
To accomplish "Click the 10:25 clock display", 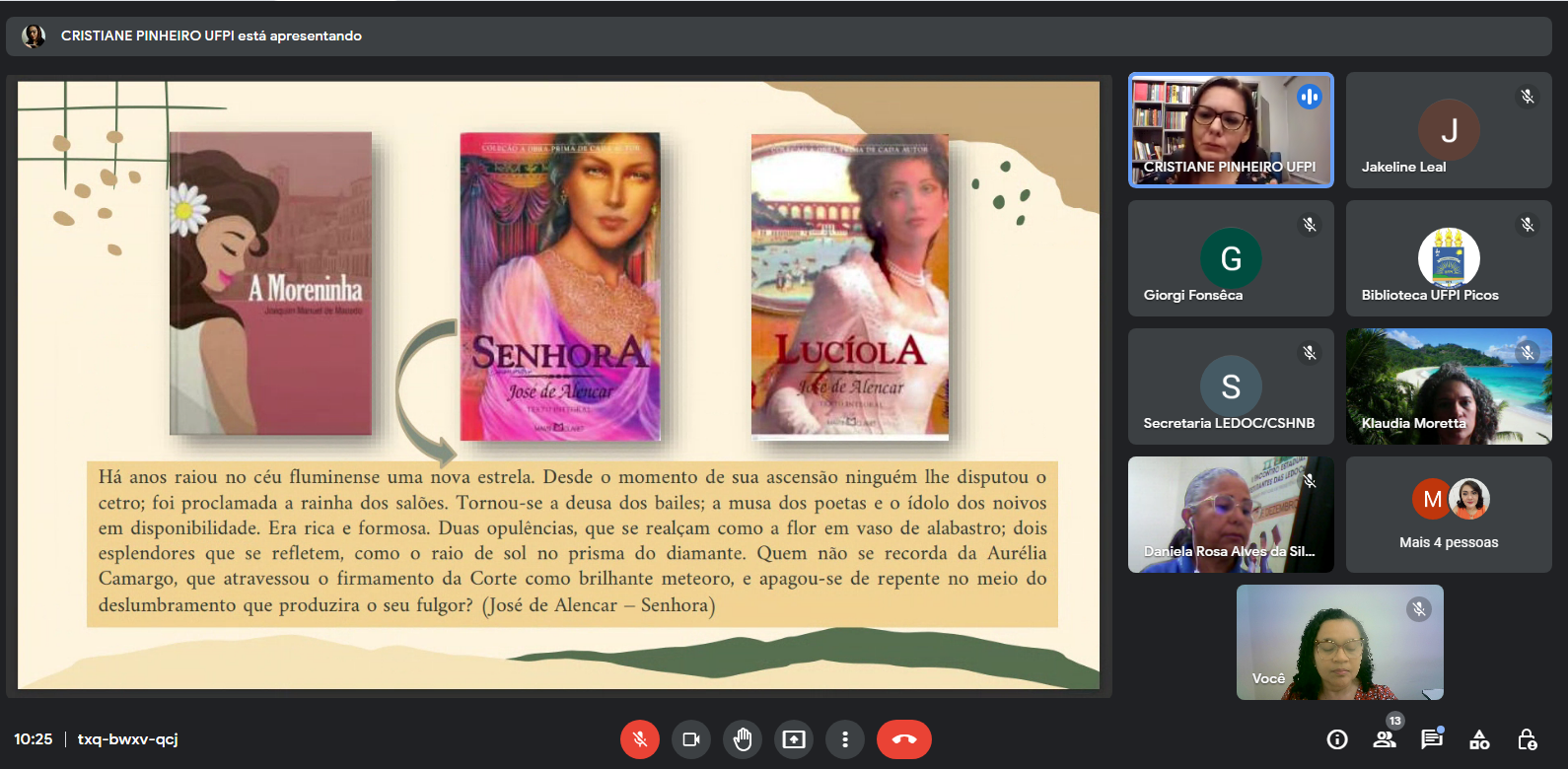I will 34,739.
